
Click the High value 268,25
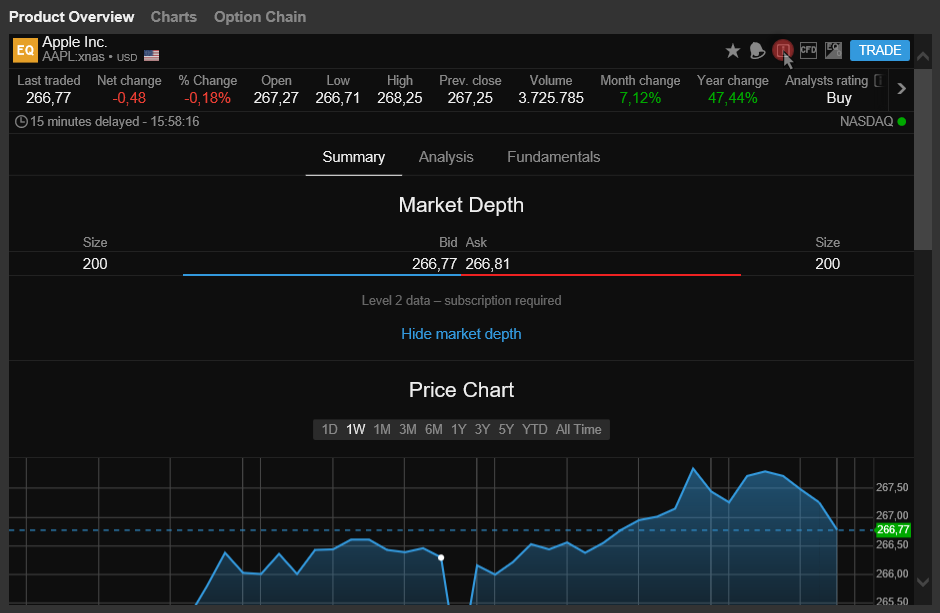coord(400,98)
